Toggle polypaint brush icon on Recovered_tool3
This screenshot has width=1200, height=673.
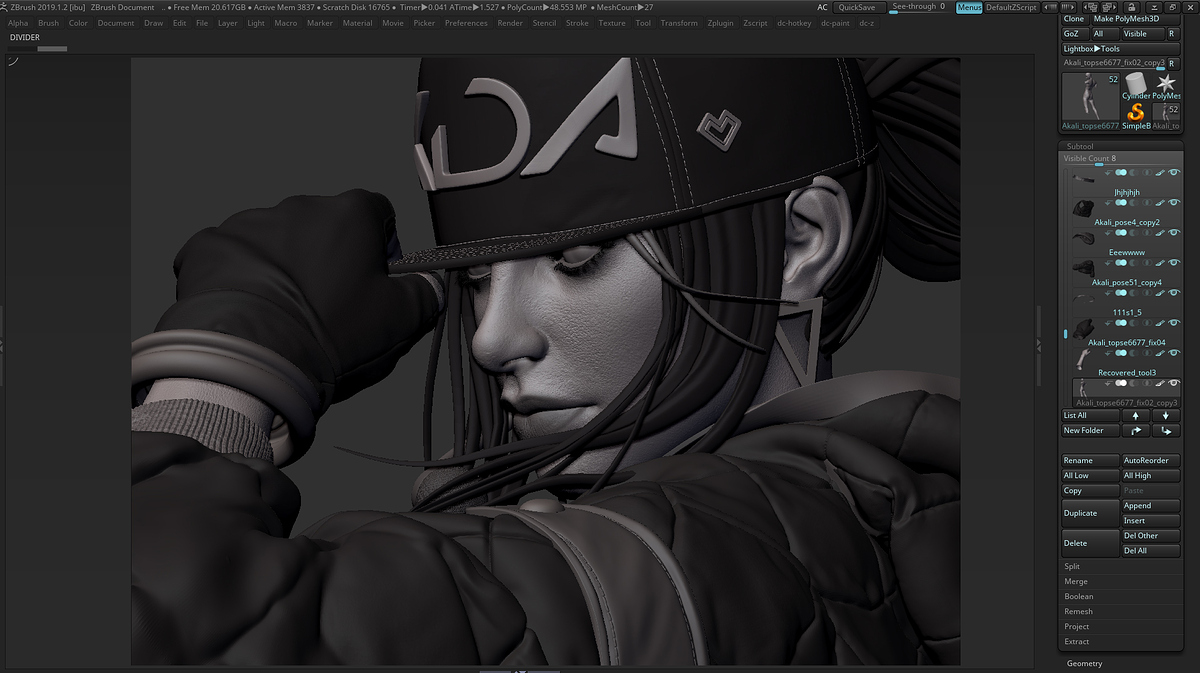click(1158, 352)
